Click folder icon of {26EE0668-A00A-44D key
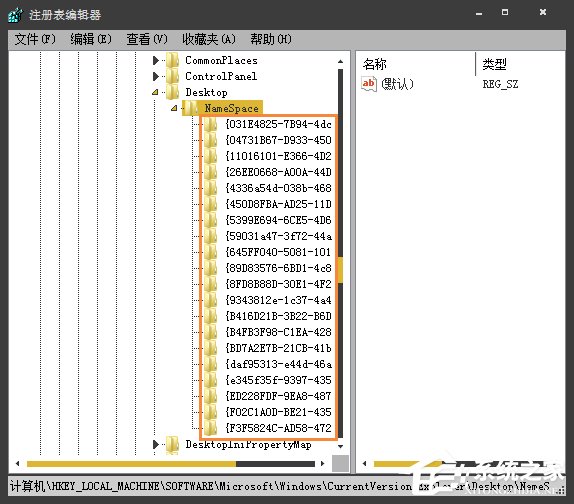Image resolution: width=574 pixels, height=504 pixels. [x=210, y=172]
